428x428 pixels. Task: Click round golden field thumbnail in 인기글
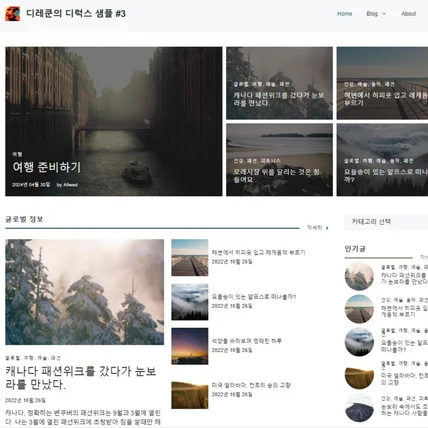tap(359, 375)
